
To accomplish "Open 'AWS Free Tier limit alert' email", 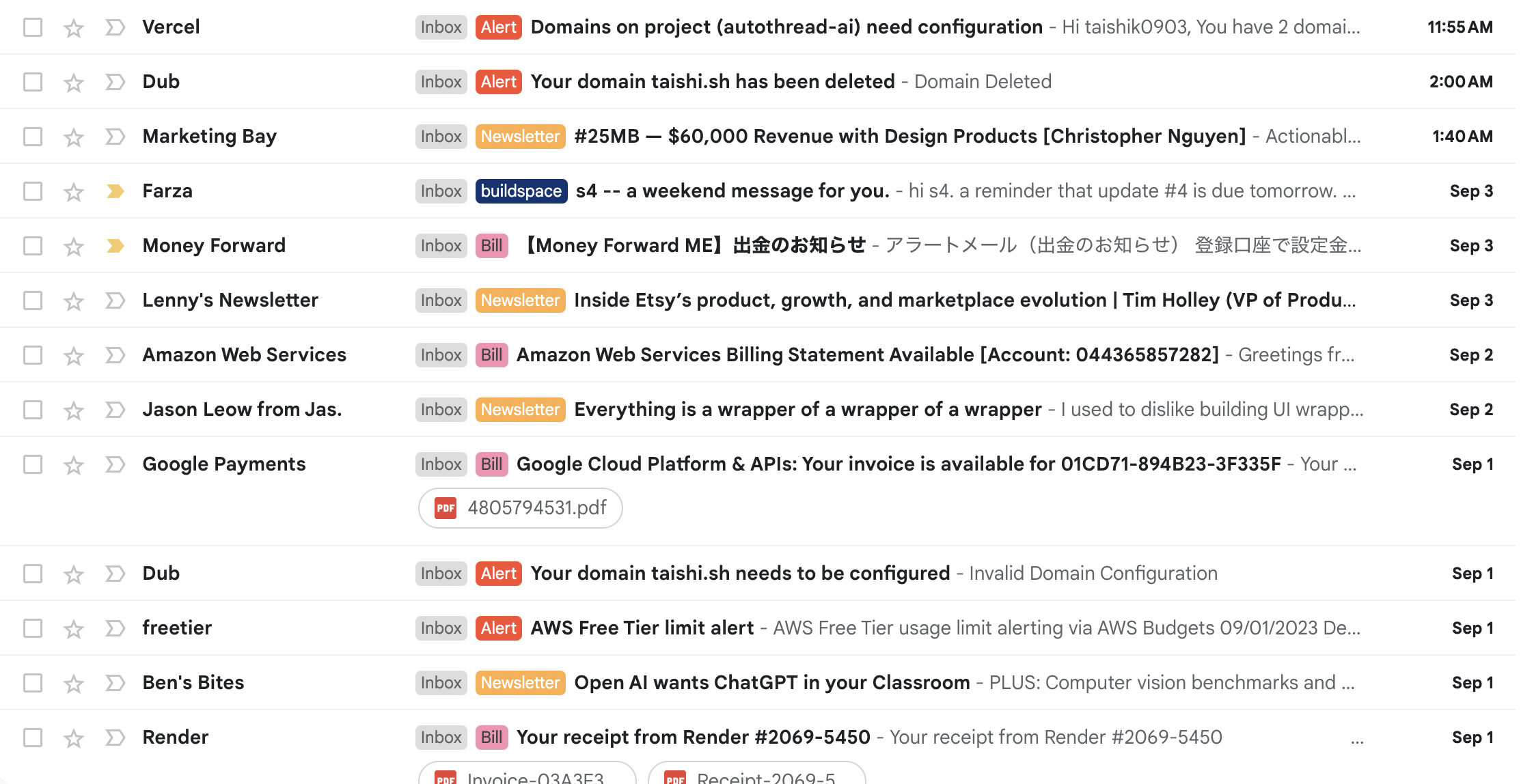I will (642, 628).
